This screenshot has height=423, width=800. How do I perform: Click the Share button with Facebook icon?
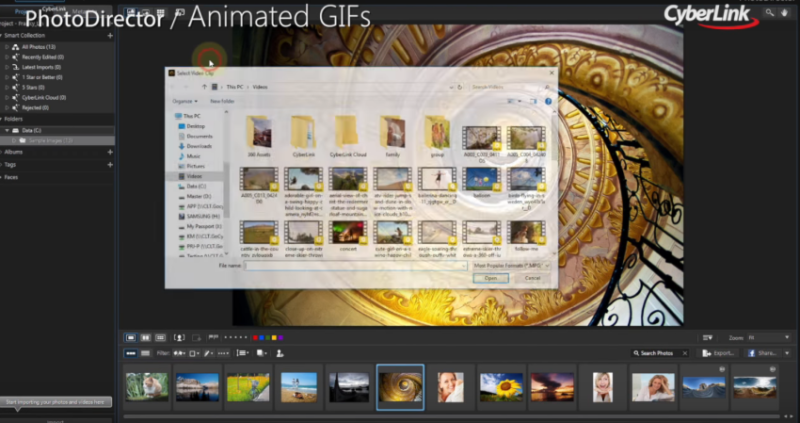[x=763, y=353]
